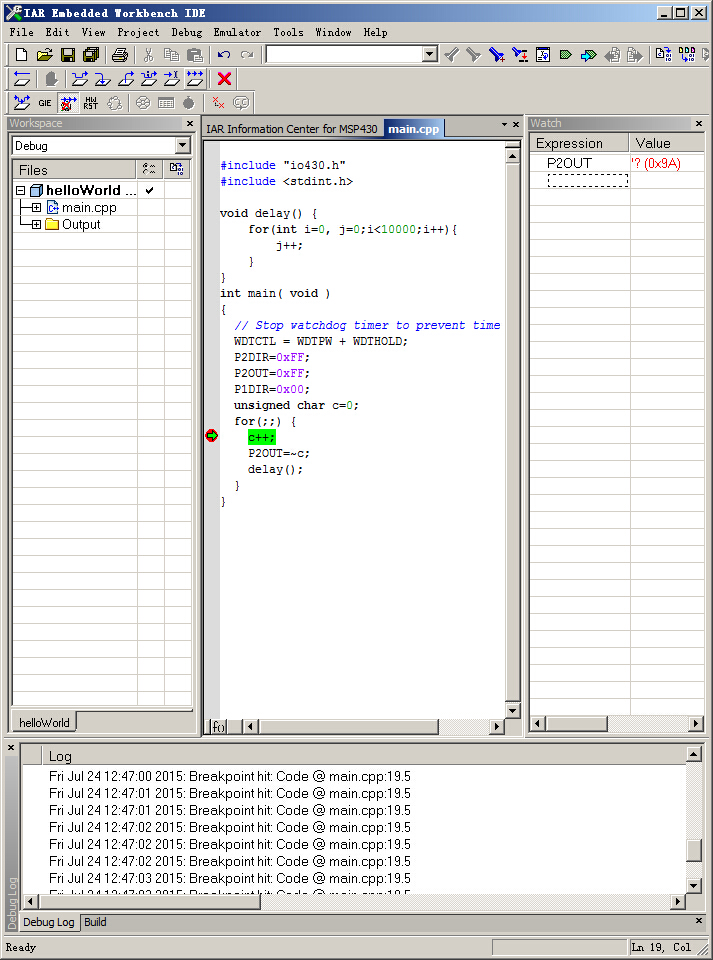Stop debugging with the red X
This screenshot has height=960, width=713.
click(224, 78)
